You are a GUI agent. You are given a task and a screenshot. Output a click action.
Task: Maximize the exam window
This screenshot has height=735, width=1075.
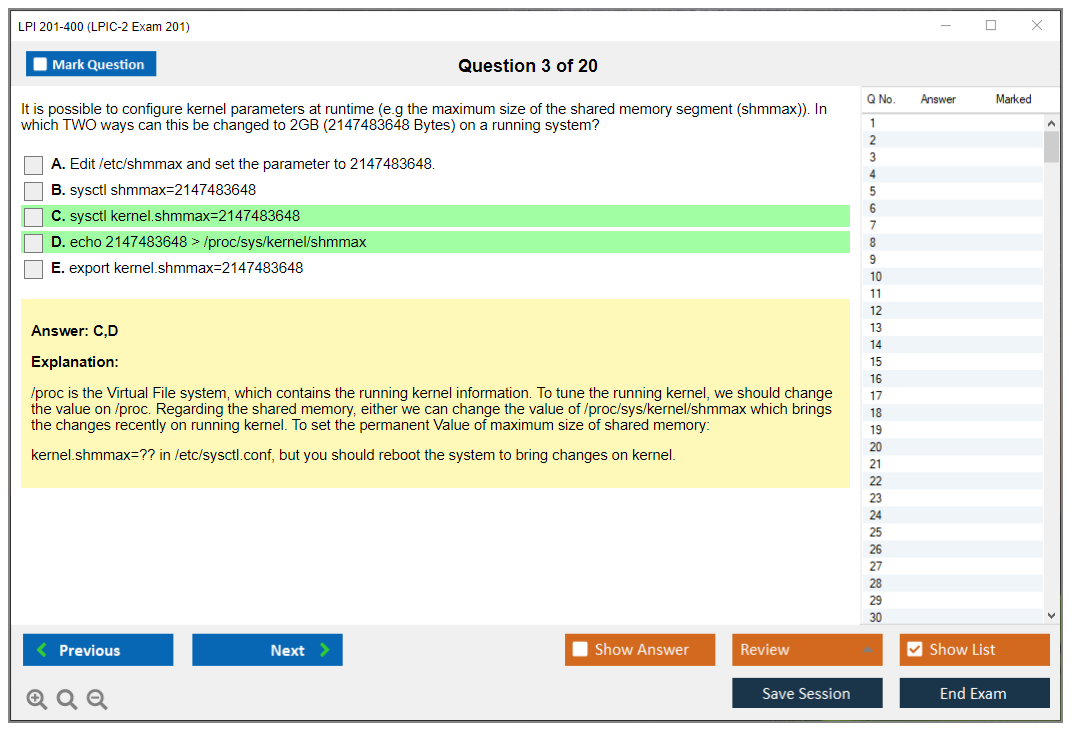pos(990,26)
